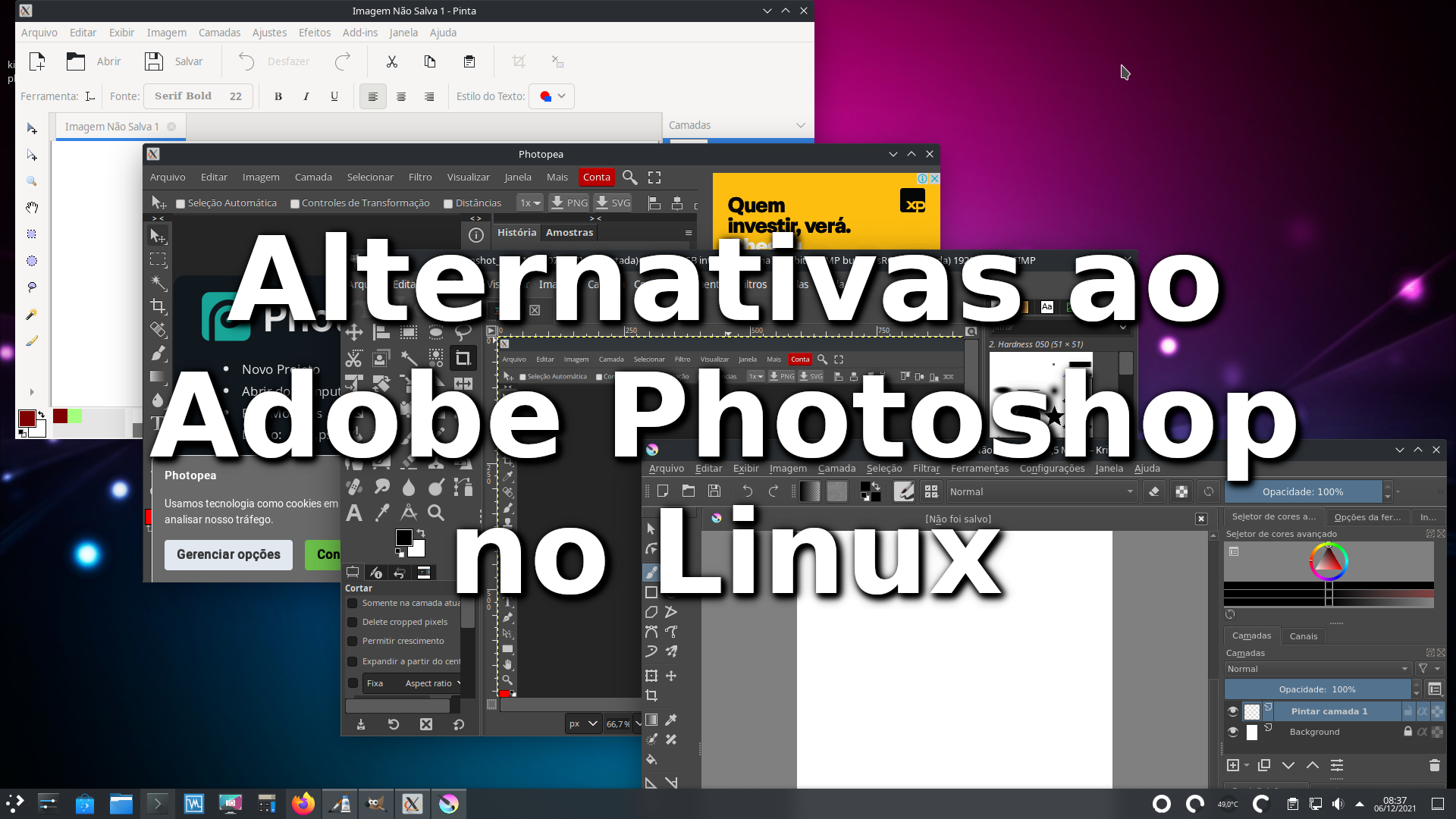Screen dimensions: 1456x819
Task: Hide the Background layer in Krita
Action: point(1233,732)
